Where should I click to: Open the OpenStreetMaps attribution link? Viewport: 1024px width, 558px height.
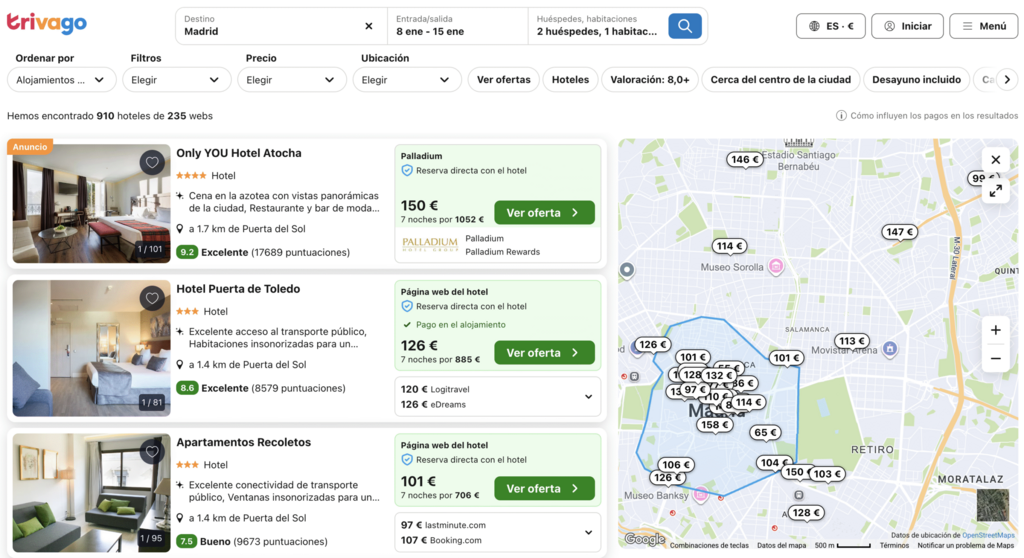click(988, 535)
